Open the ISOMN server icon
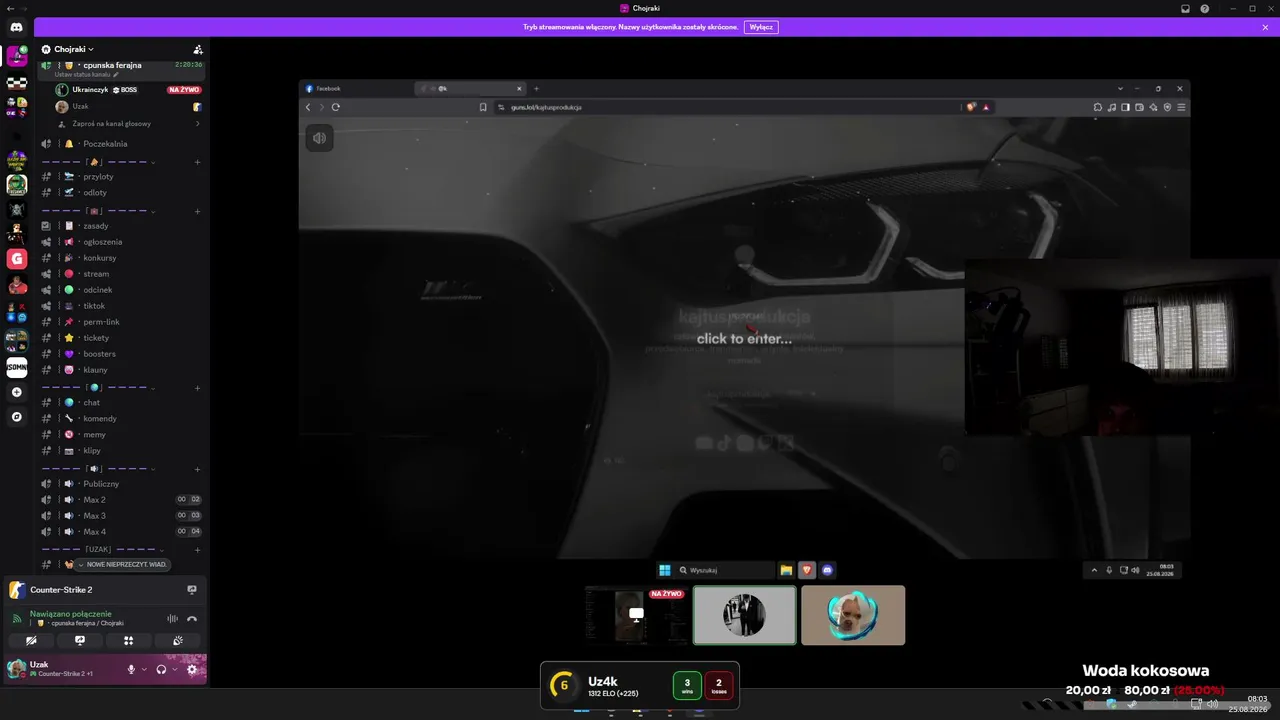 click(17, 367)
